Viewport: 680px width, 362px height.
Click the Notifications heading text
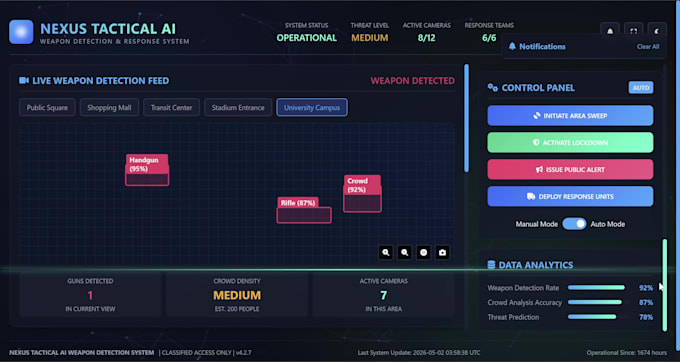[542, 46]
